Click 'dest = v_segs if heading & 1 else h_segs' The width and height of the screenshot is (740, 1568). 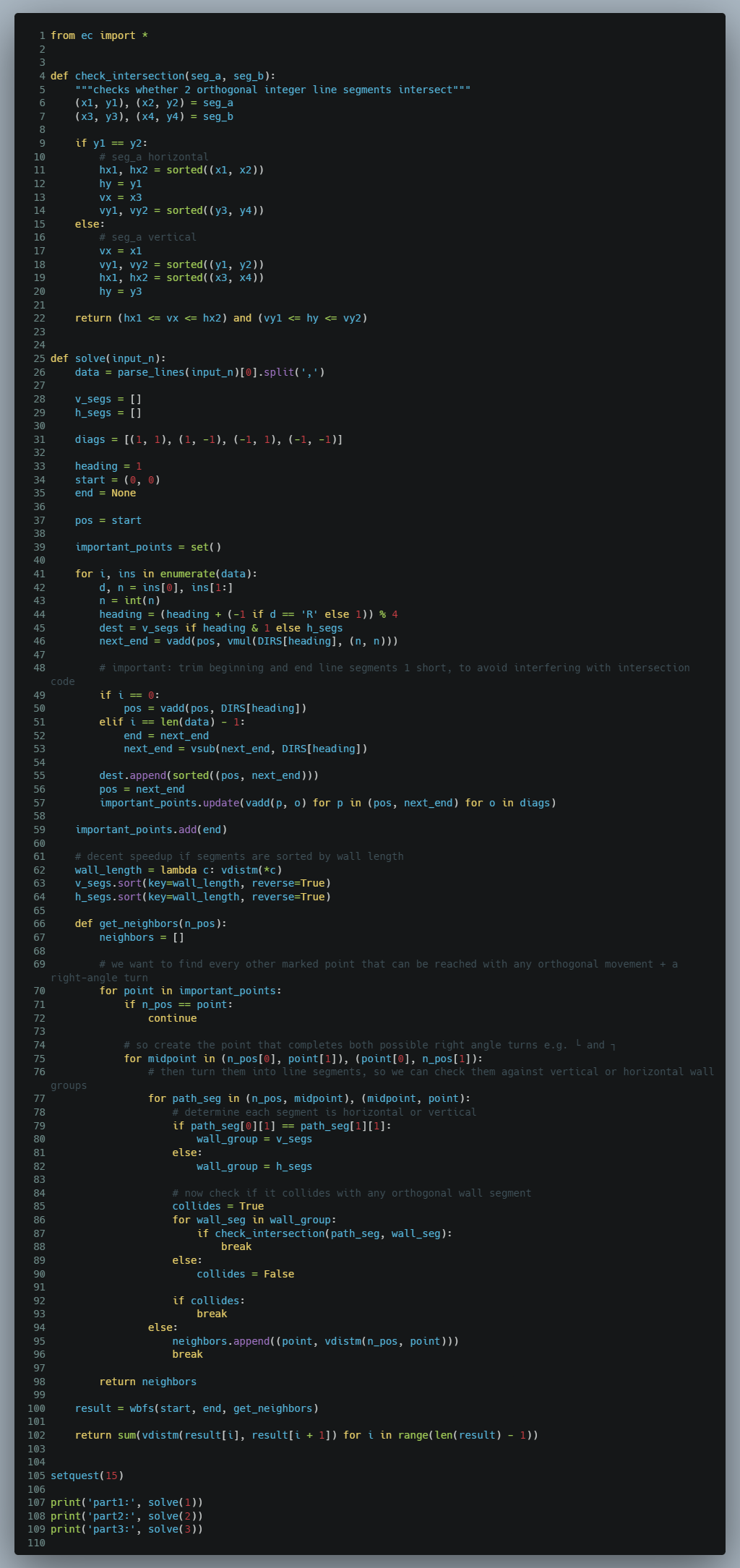(x=221, y=628)
